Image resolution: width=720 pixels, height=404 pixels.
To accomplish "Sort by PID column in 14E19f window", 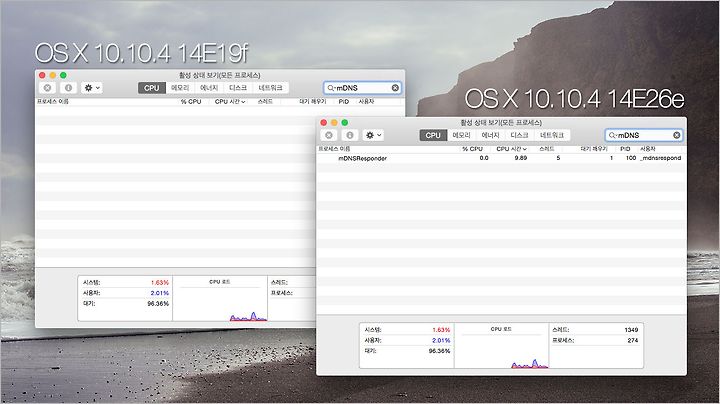I will pyautogui.click(x=343, y=101).
